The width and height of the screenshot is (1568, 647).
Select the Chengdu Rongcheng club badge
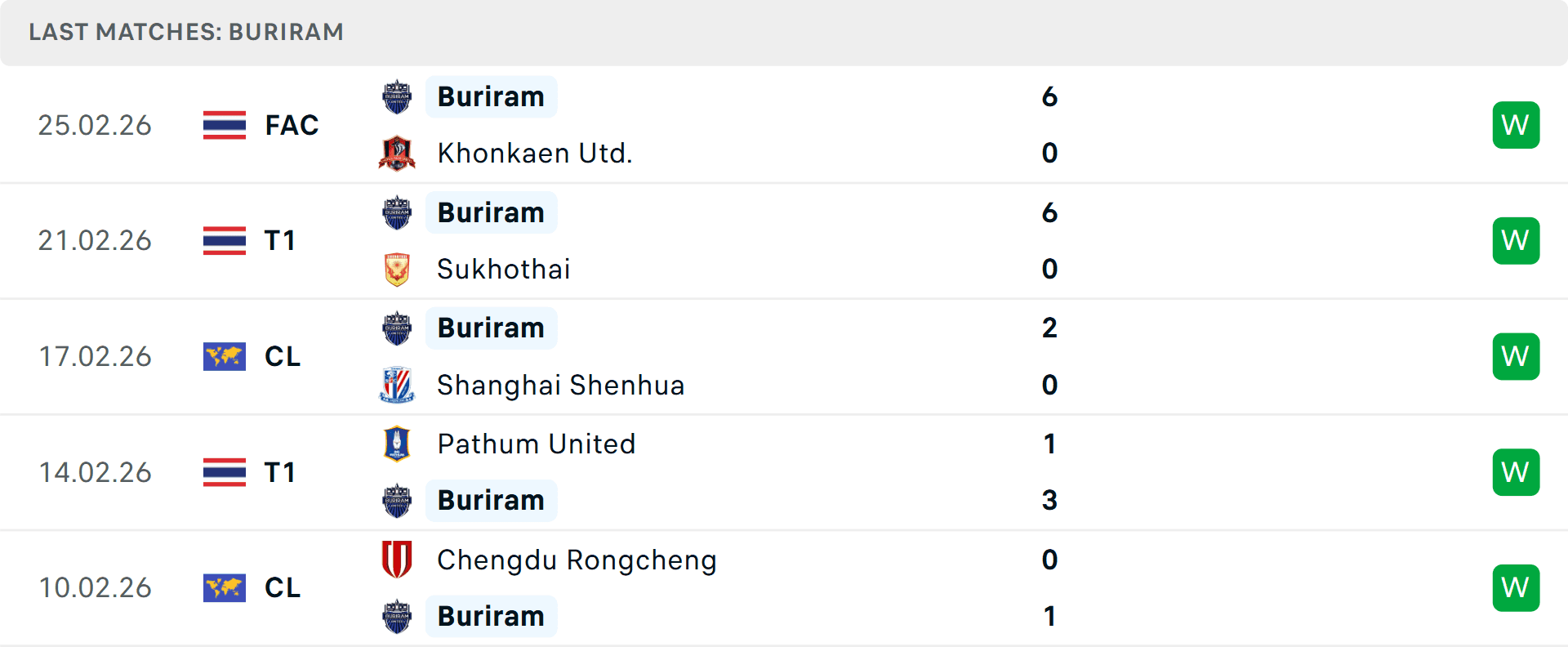397,560
